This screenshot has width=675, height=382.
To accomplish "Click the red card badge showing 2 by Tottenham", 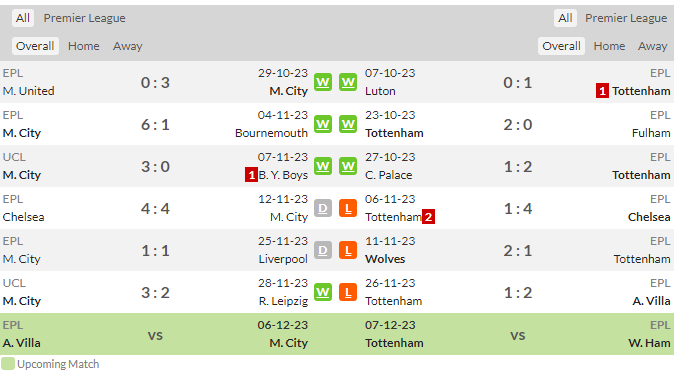I will [428, 217].
